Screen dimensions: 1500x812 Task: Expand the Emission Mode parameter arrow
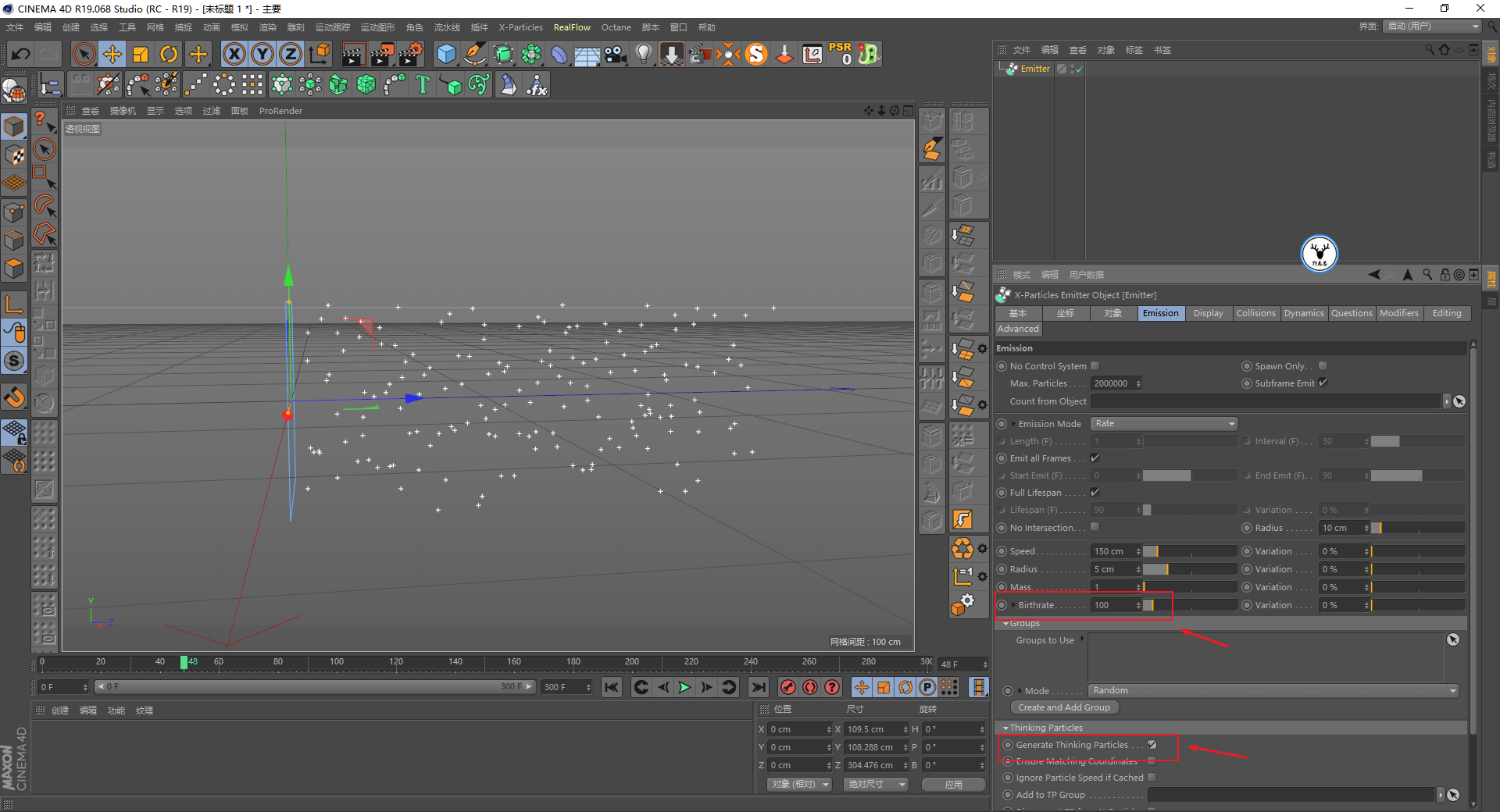pos(1013,424)
